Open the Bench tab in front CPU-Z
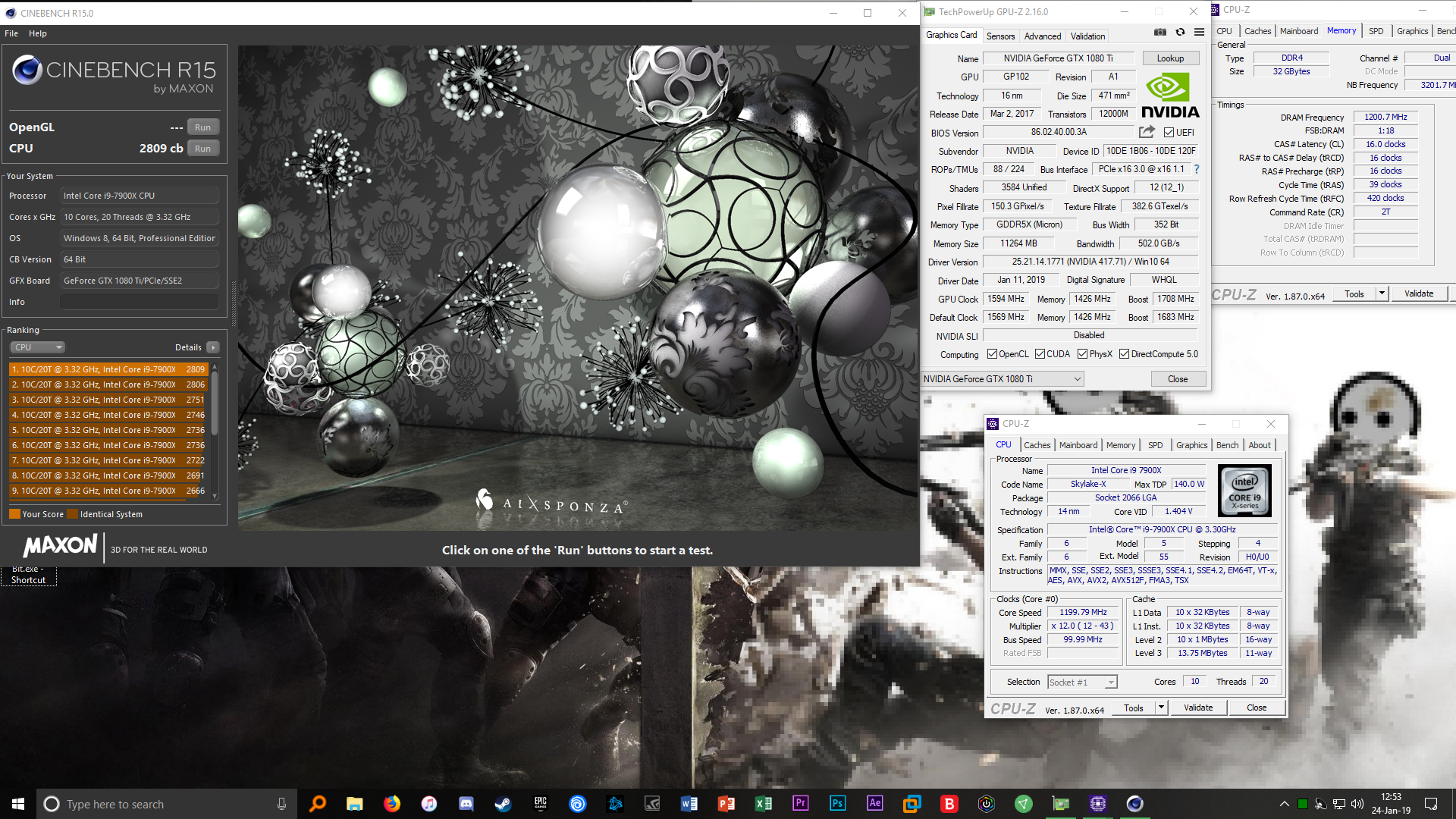Viewport: 1456px width, 819px height. 1227,445
